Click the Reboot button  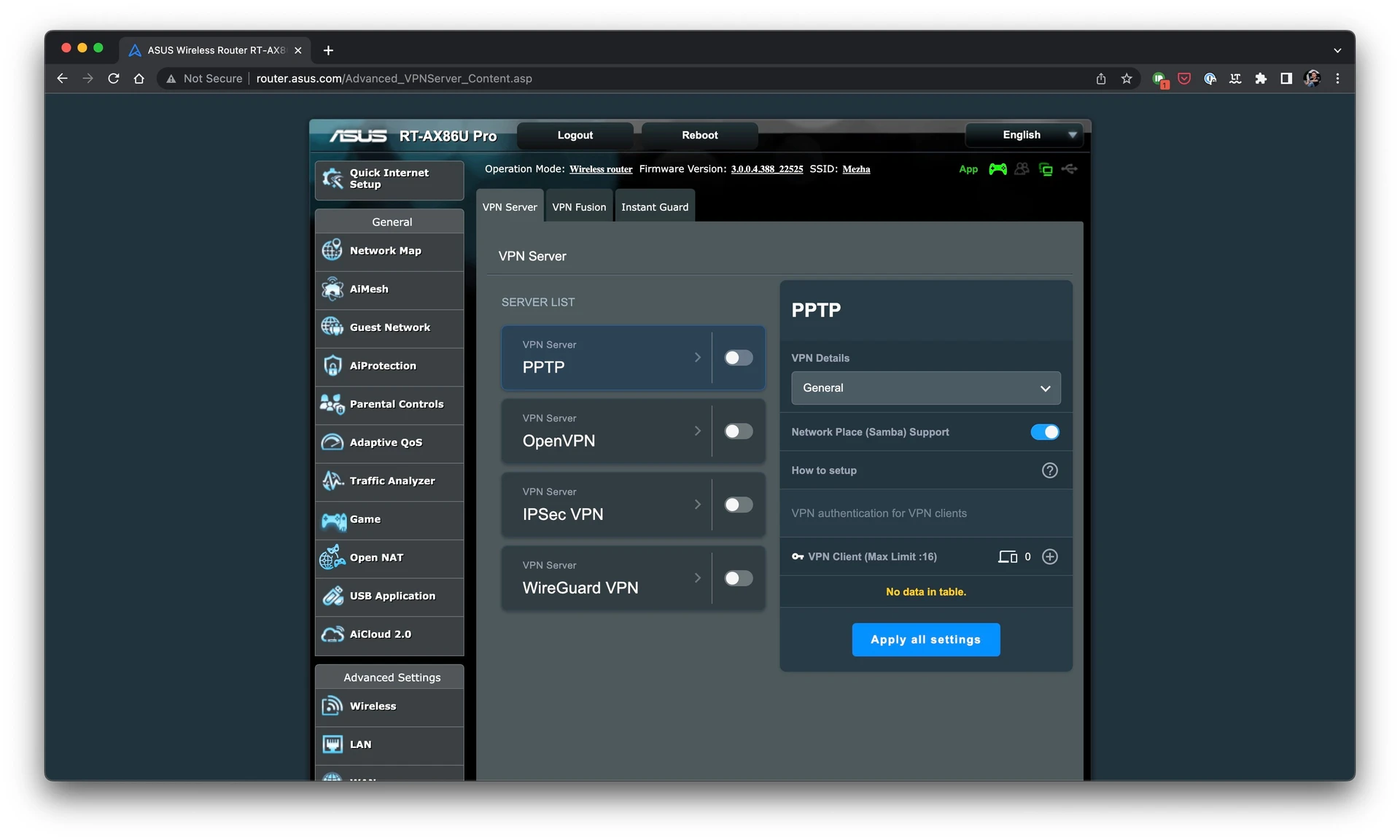pos(699,135)
